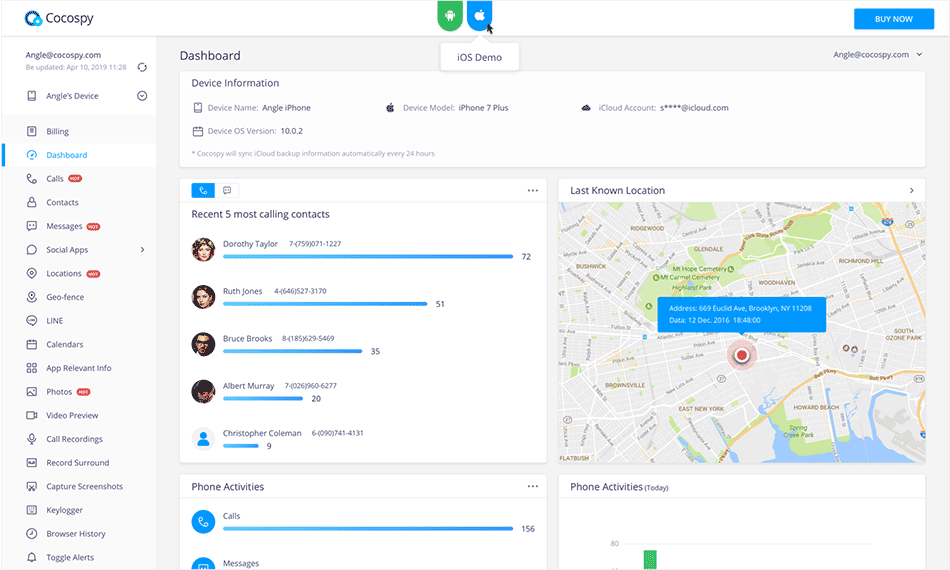Click Bruce Brooks's avatar

[203, 344]
